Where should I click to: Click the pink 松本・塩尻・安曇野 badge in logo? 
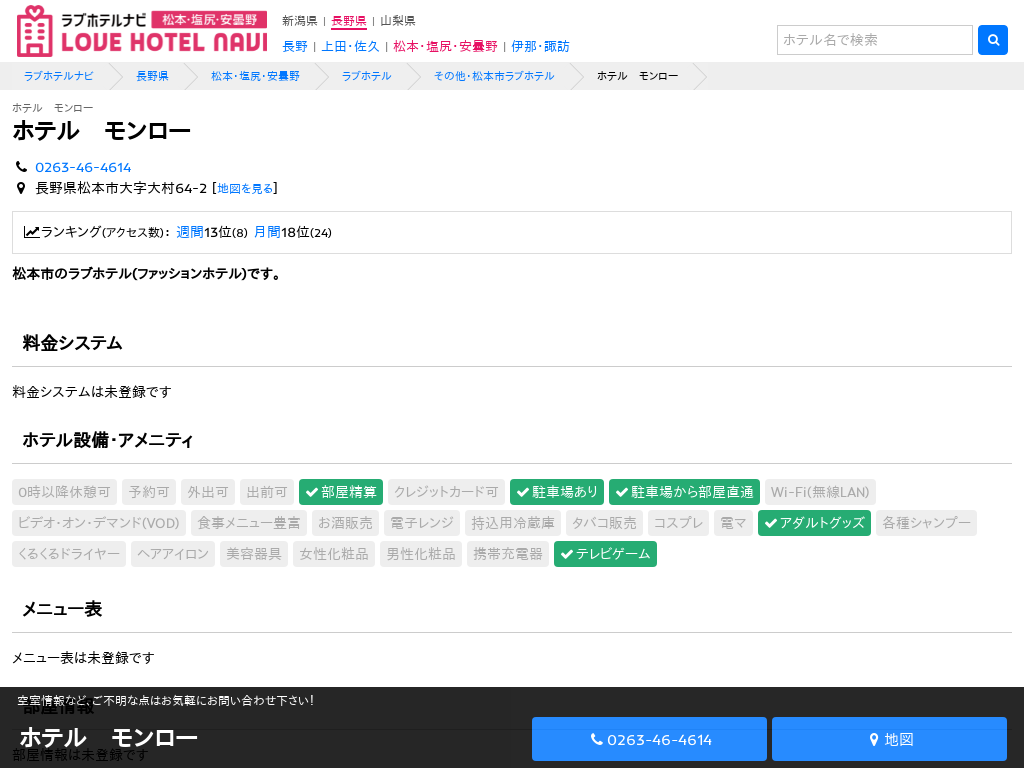209,20
